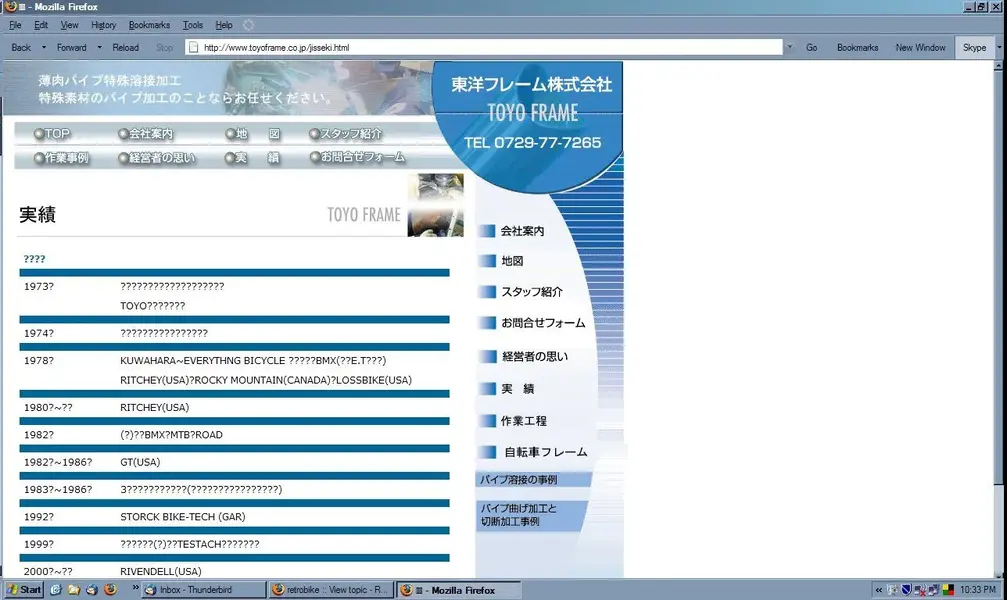This screenshot has height=600, width=1007.
Task: Open Thunderbird quick launch icon
Action: pyautogui.click(x=92, y=589)
